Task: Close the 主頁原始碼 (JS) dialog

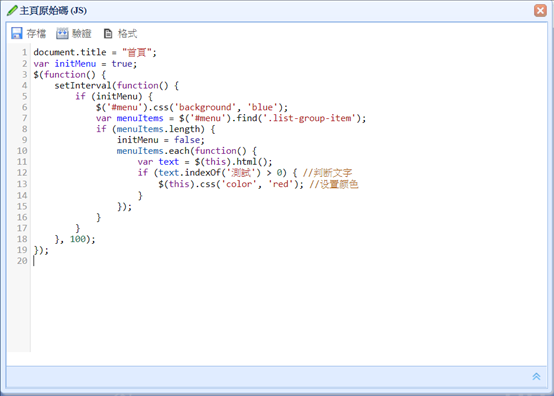Action: [x=540, y=10]
